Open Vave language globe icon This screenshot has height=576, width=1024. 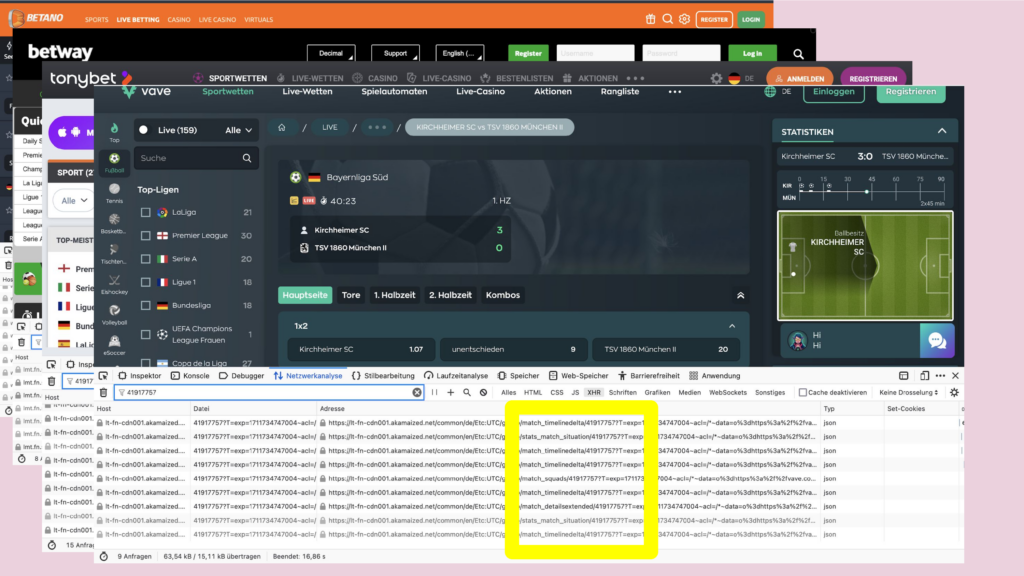coord(770,91)
